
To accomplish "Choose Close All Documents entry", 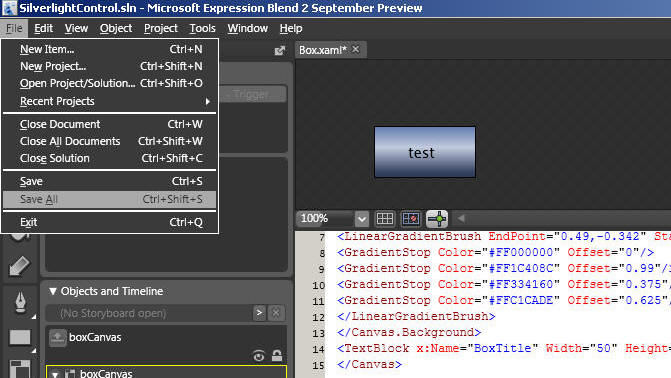I will coord(110,141).
